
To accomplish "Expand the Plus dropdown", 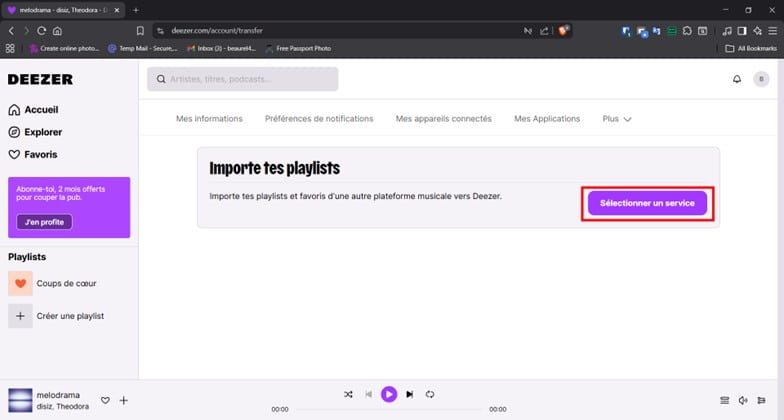I will [x=617, y=118].
